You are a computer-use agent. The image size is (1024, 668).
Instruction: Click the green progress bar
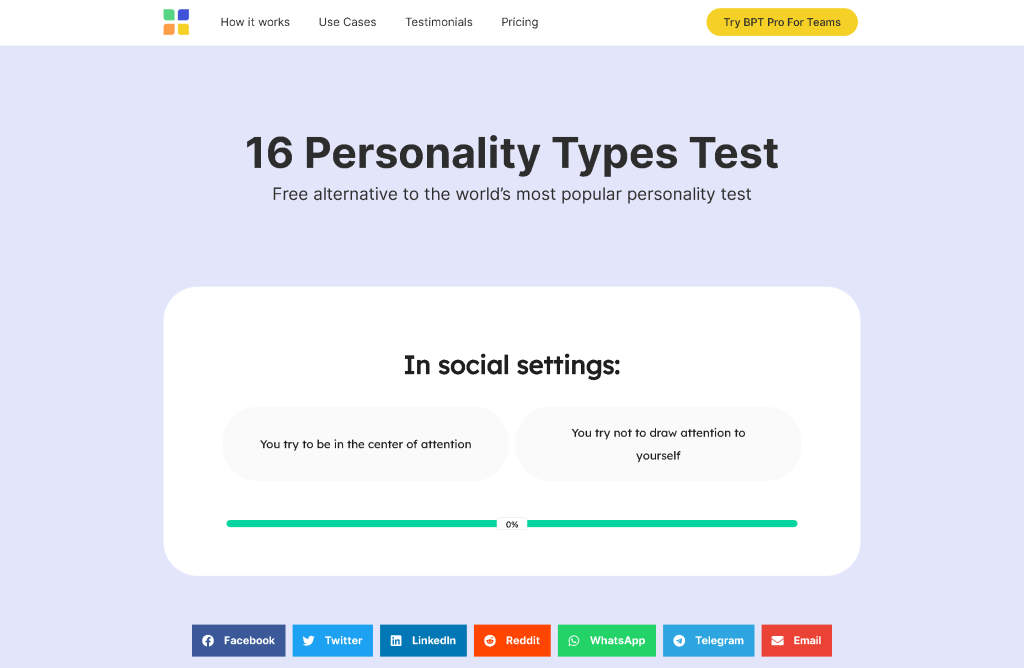click(360, 522)
